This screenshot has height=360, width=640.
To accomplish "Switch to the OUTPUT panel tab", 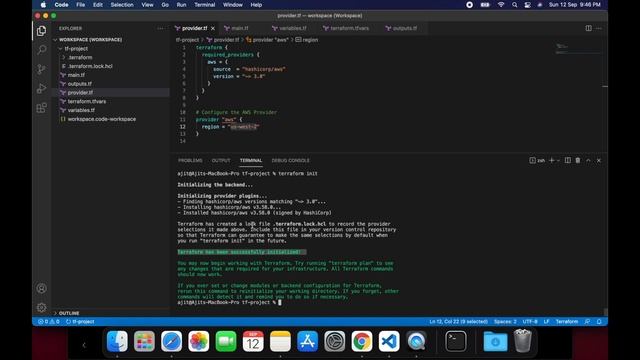I will tap(221, 160).
